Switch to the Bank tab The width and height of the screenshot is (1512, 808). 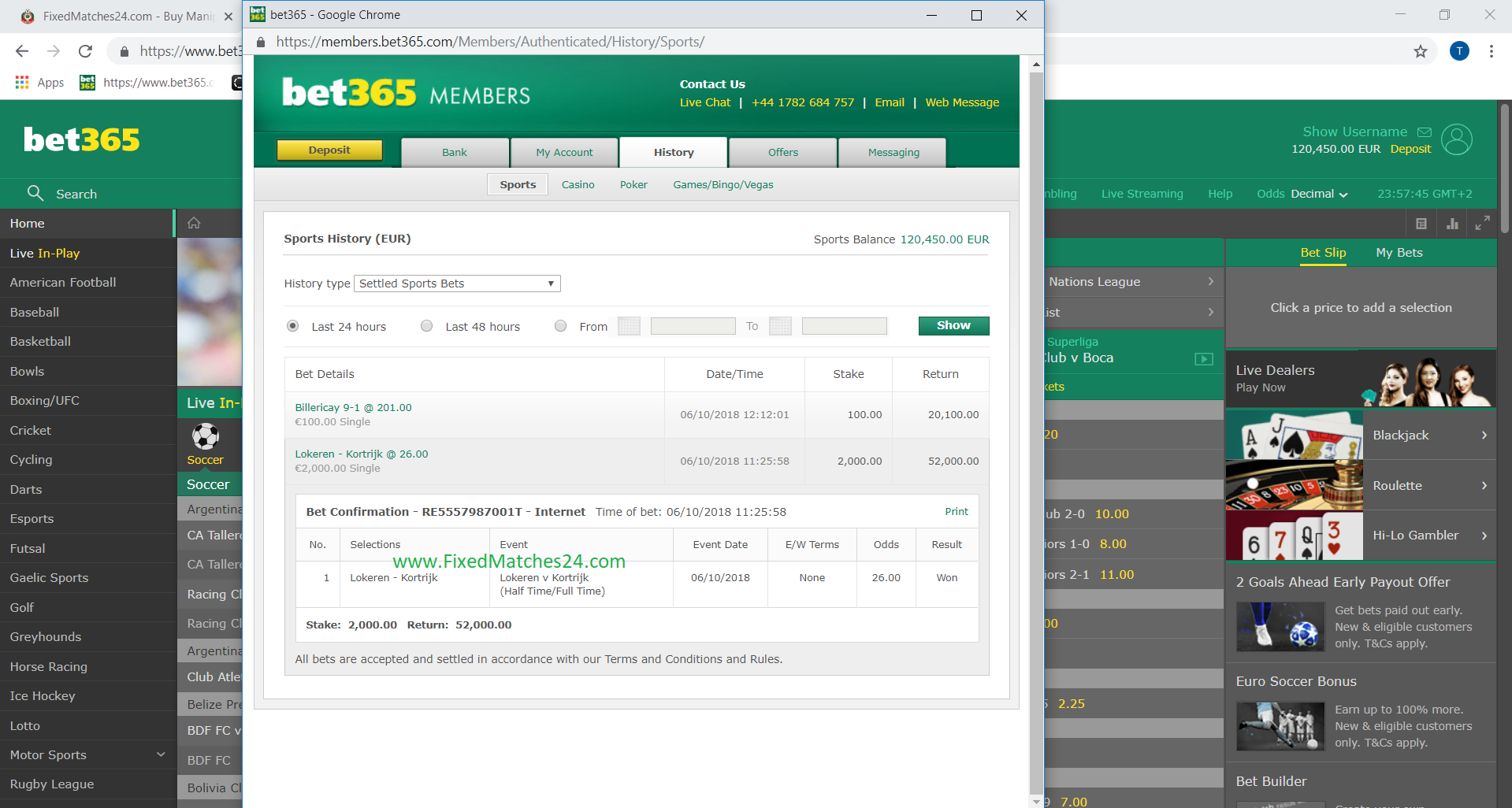click(x=455, y=153)
